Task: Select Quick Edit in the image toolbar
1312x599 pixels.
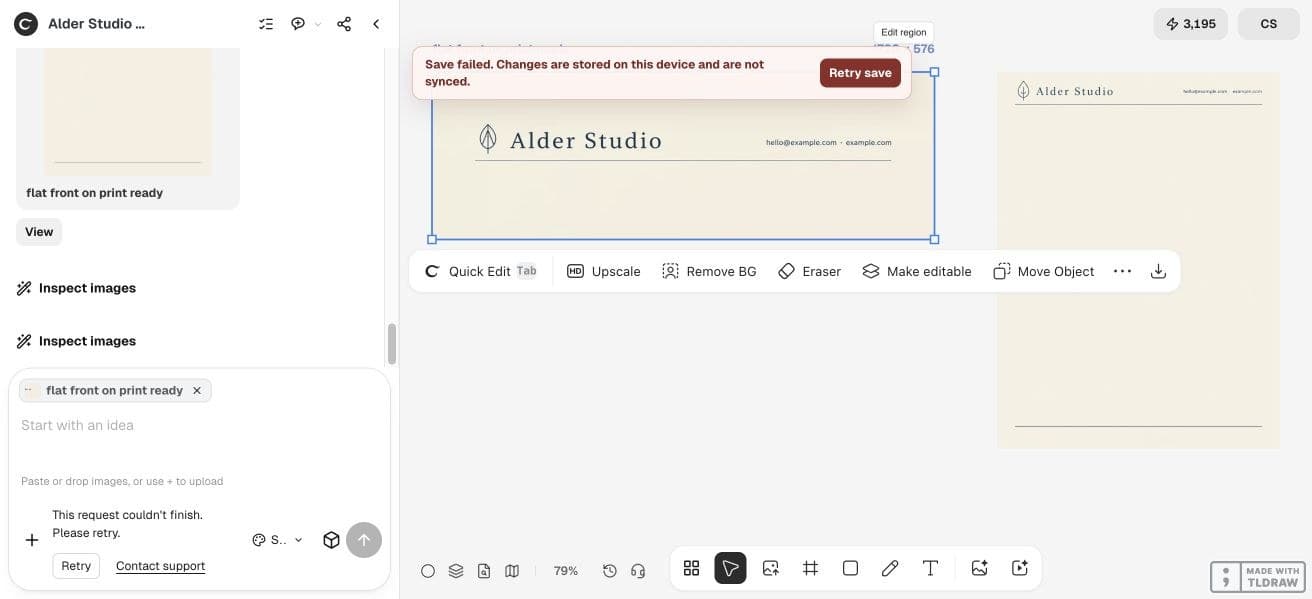Action: (x=481, y=271)
